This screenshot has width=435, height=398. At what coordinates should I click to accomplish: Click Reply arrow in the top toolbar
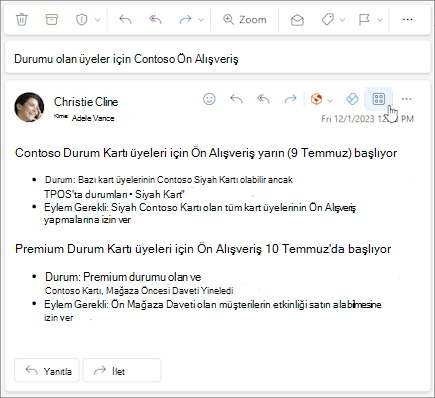[125, 20]
